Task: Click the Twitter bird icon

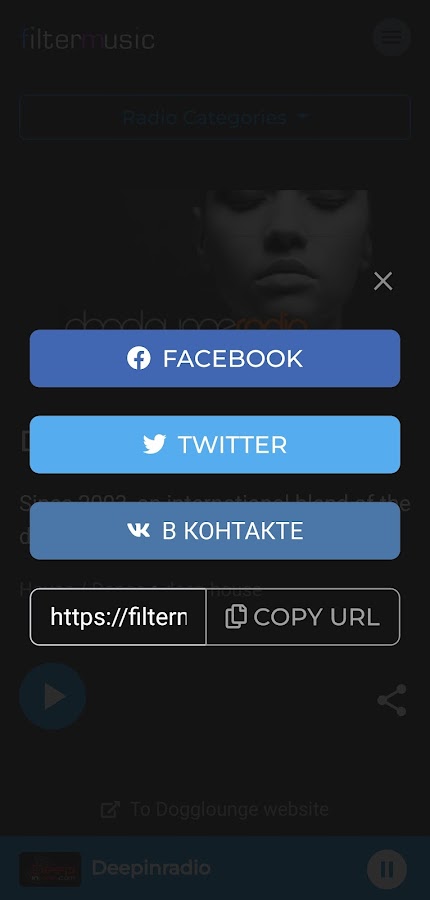Action: [154, 445]
